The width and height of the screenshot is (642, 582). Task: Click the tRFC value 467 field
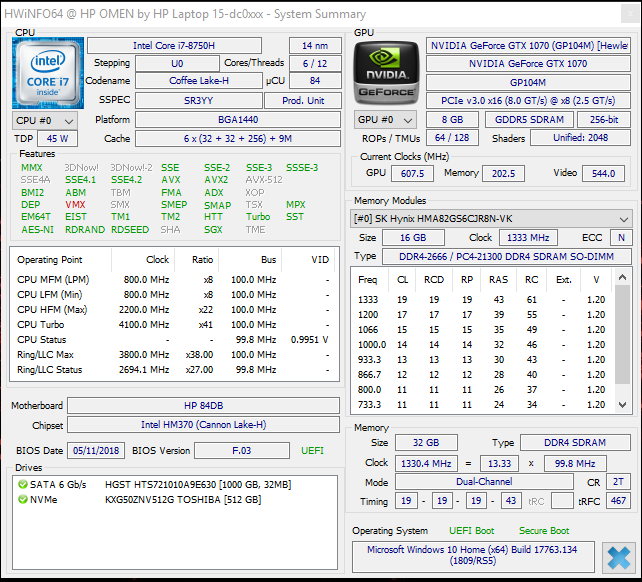(x=618, y=501)
